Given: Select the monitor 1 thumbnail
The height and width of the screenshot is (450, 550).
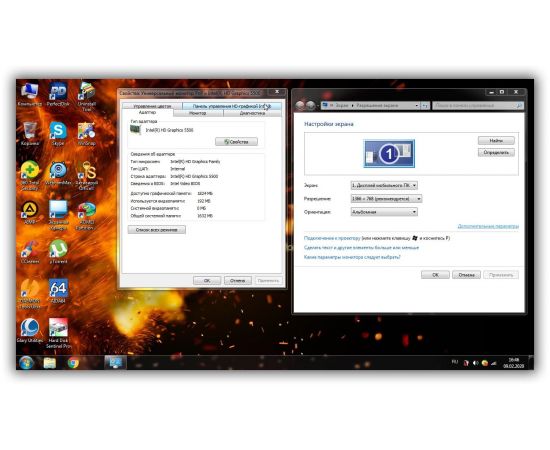Looking at the screenshot, I should pyautogui.click(x=389, y=153).
